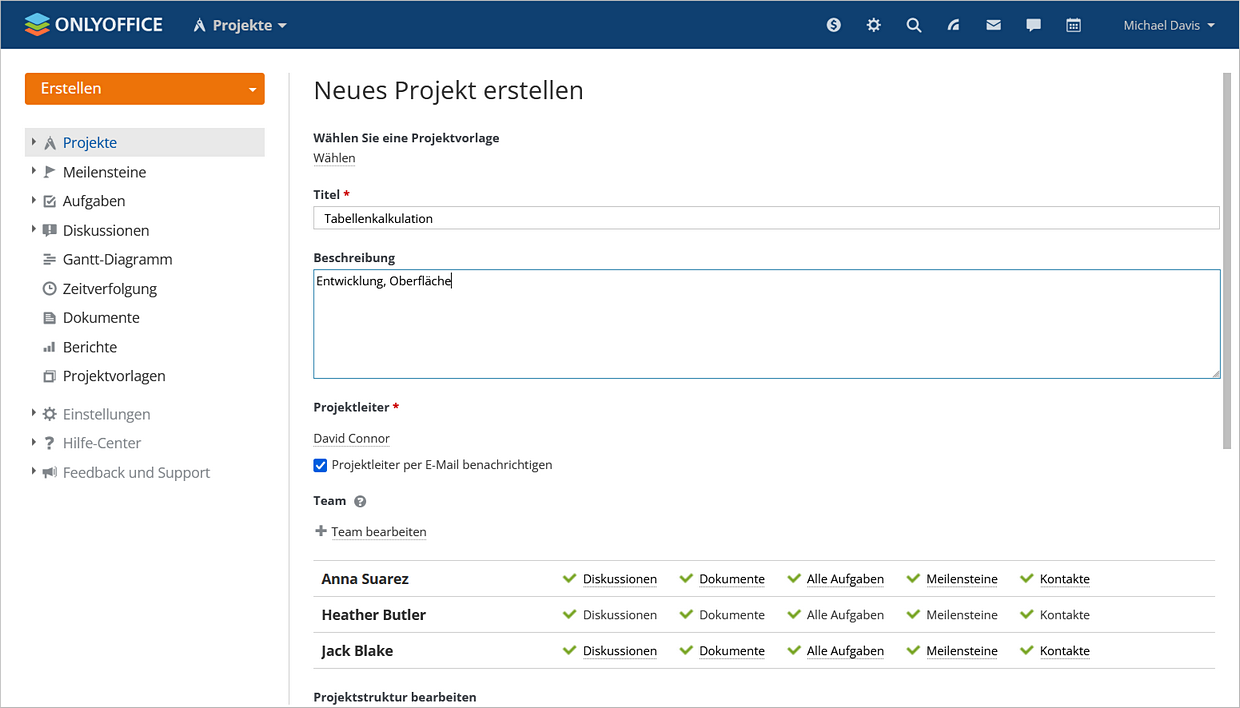This screenshot has height=708, width=1240.
Task: Click the Projekte module icon in header
Action: pyautogui.click(x=200, y=25)
